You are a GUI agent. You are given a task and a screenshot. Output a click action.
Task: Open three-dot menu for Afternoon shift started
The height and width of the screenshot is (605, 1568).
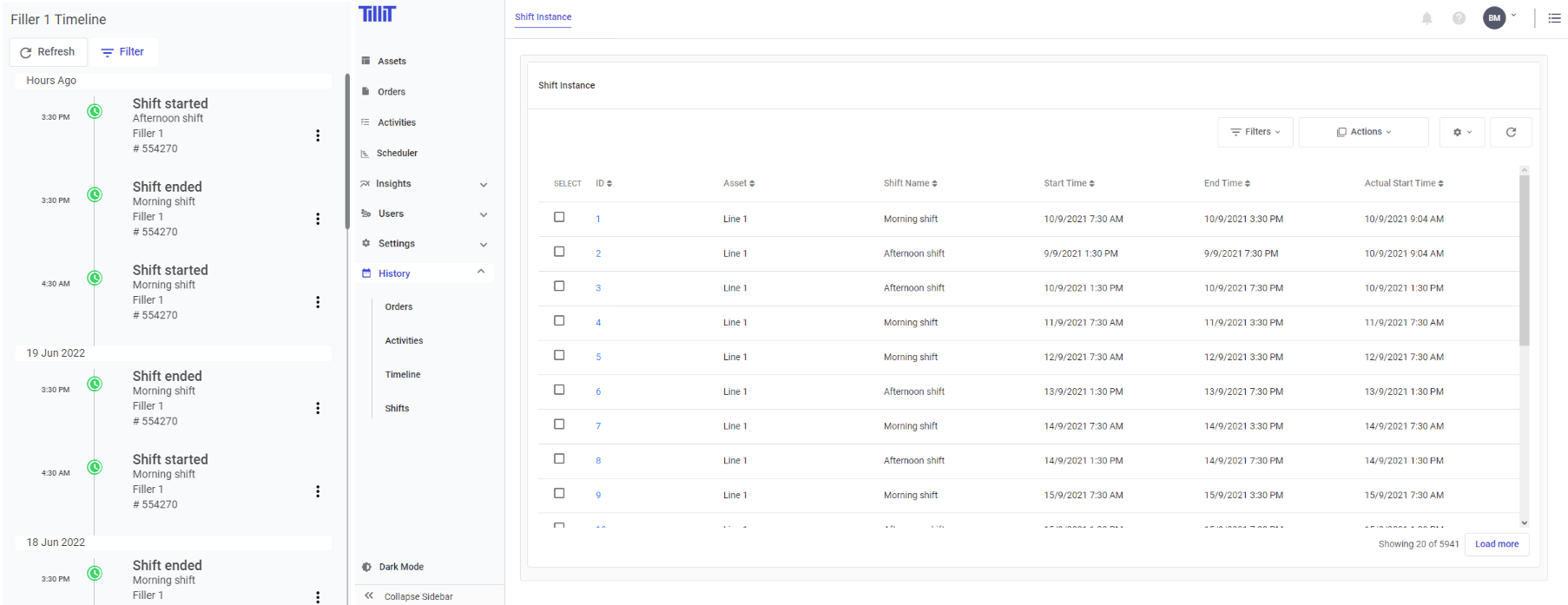coord(318,135)
